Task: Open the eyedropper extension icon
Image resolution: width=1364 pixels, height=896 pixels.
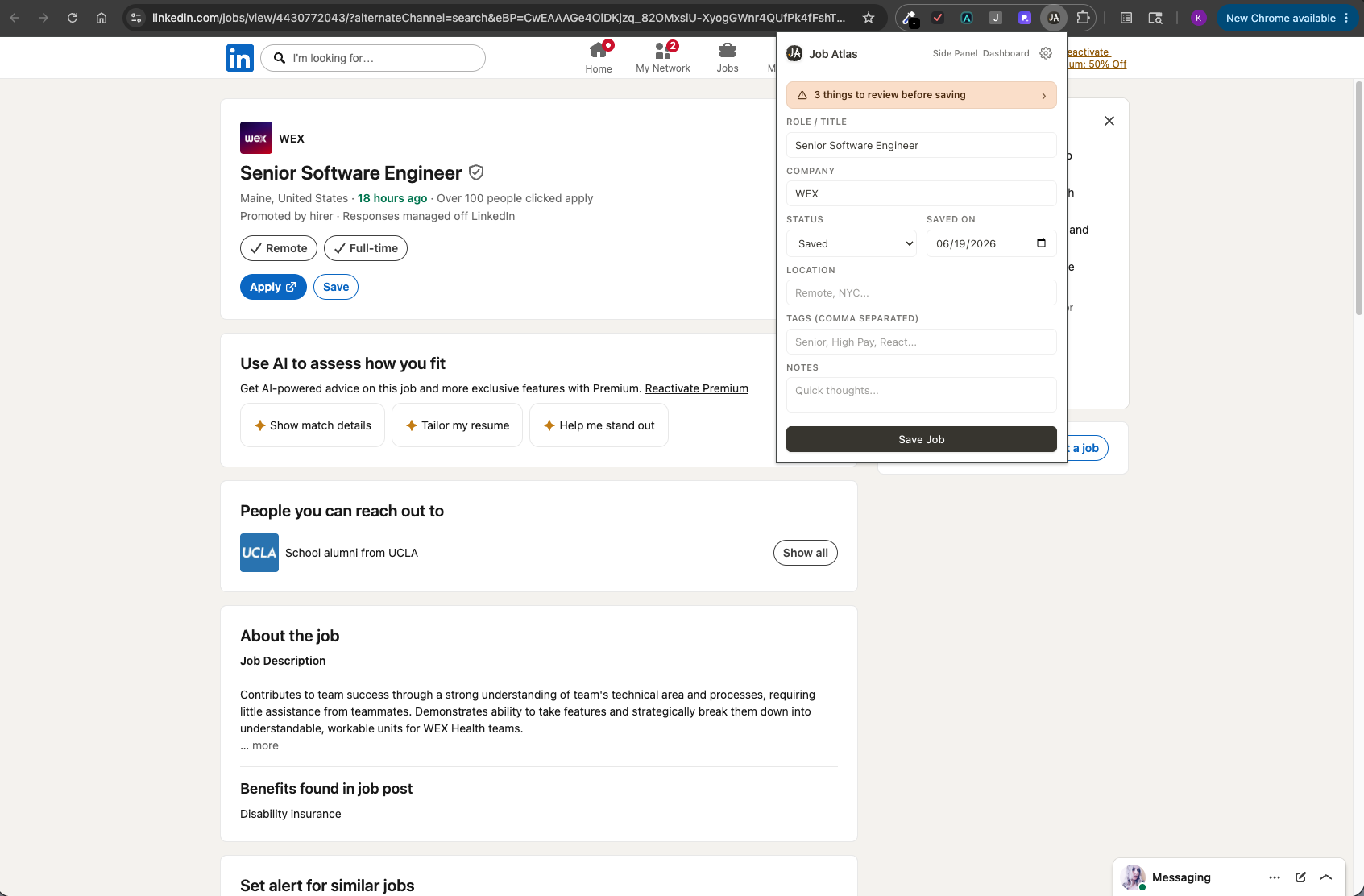Action: 910,18
